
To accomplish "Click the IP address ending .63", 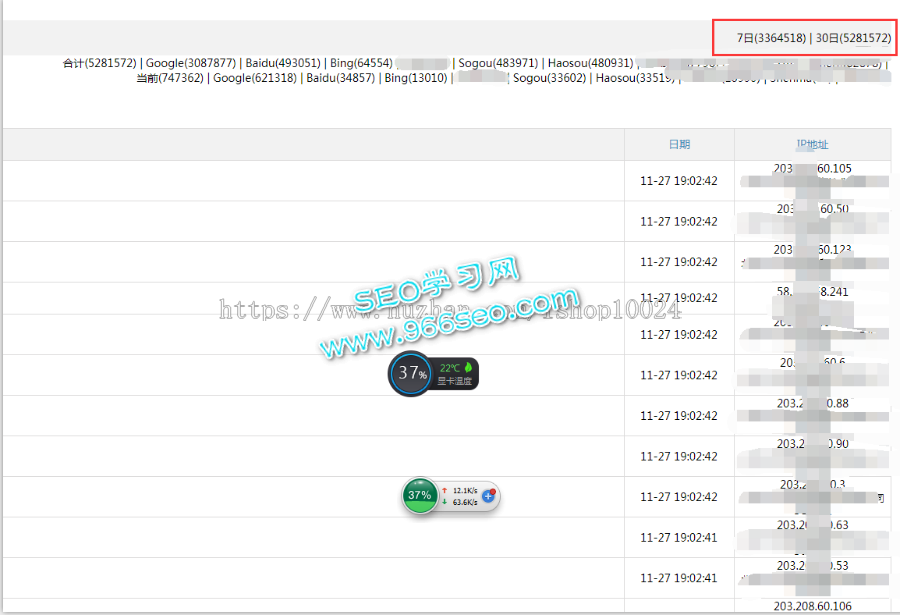I will pyautogui.click(x=812, y=525).
